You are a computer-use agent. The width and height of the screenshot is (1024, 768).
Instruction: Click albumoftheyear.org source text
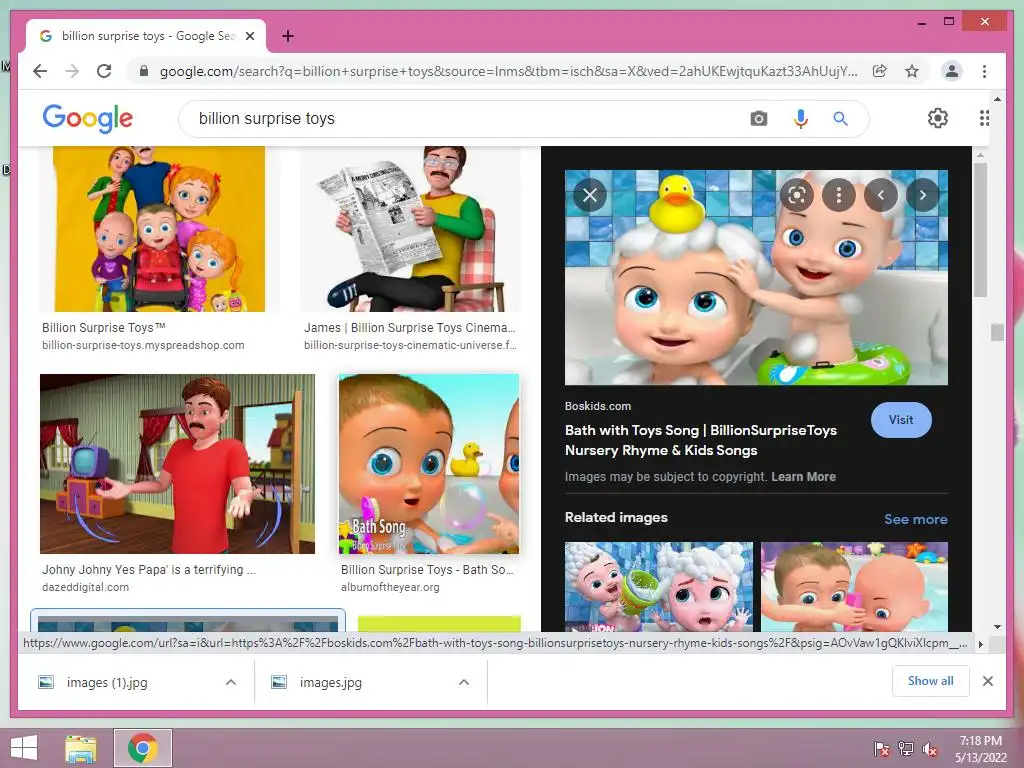coord(390,587)
